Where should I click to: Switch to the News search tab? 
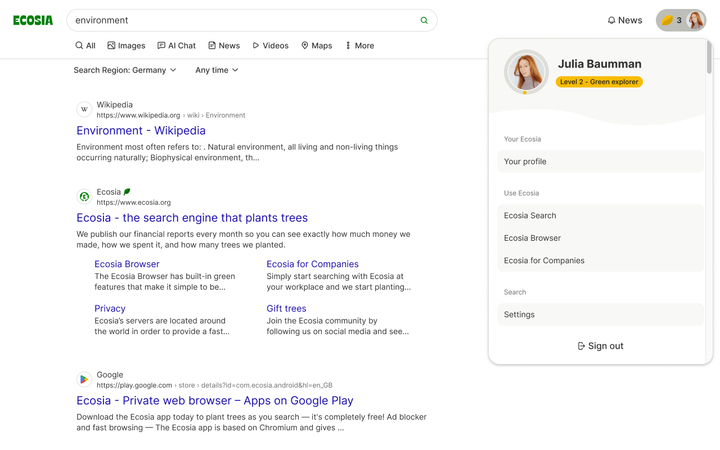[224, 45]
